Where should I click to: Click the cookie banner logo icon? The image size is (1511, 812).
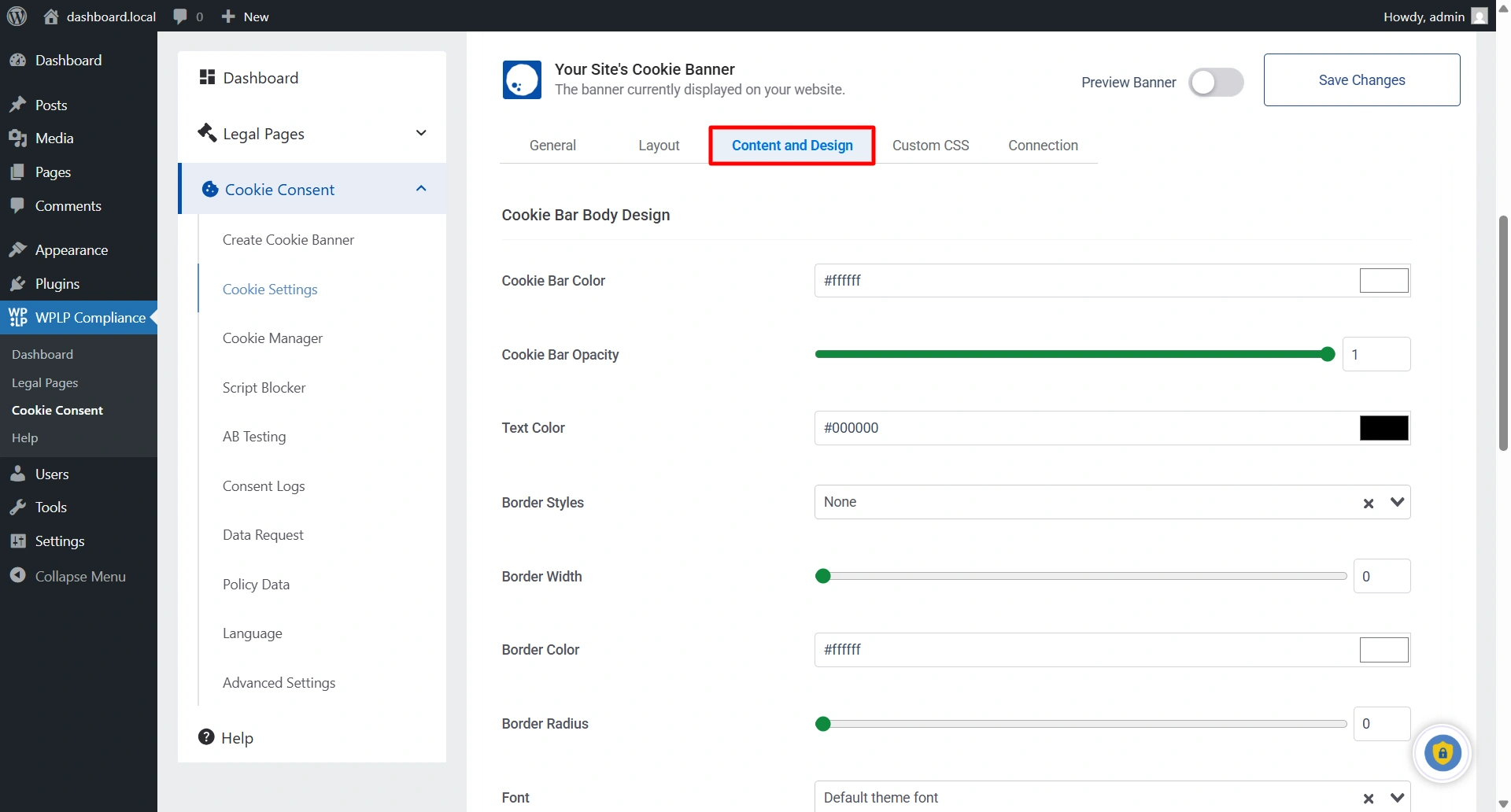tap(522, 80)
